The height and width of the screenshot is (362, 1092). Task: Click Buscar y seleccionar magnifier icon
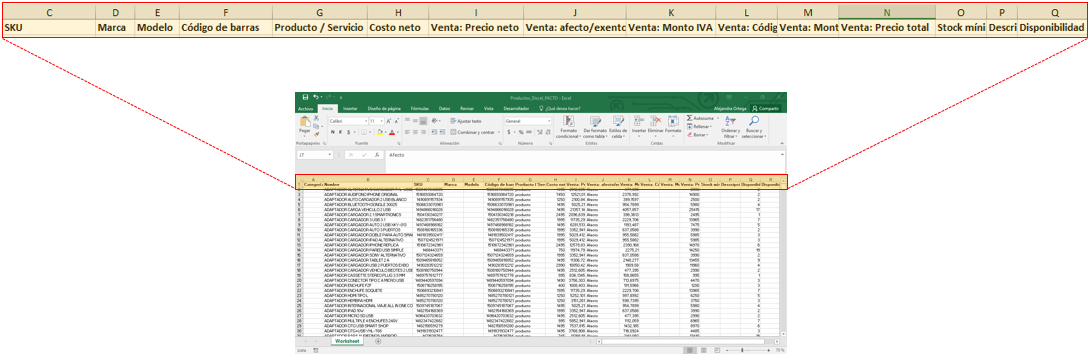coord(754,121)
